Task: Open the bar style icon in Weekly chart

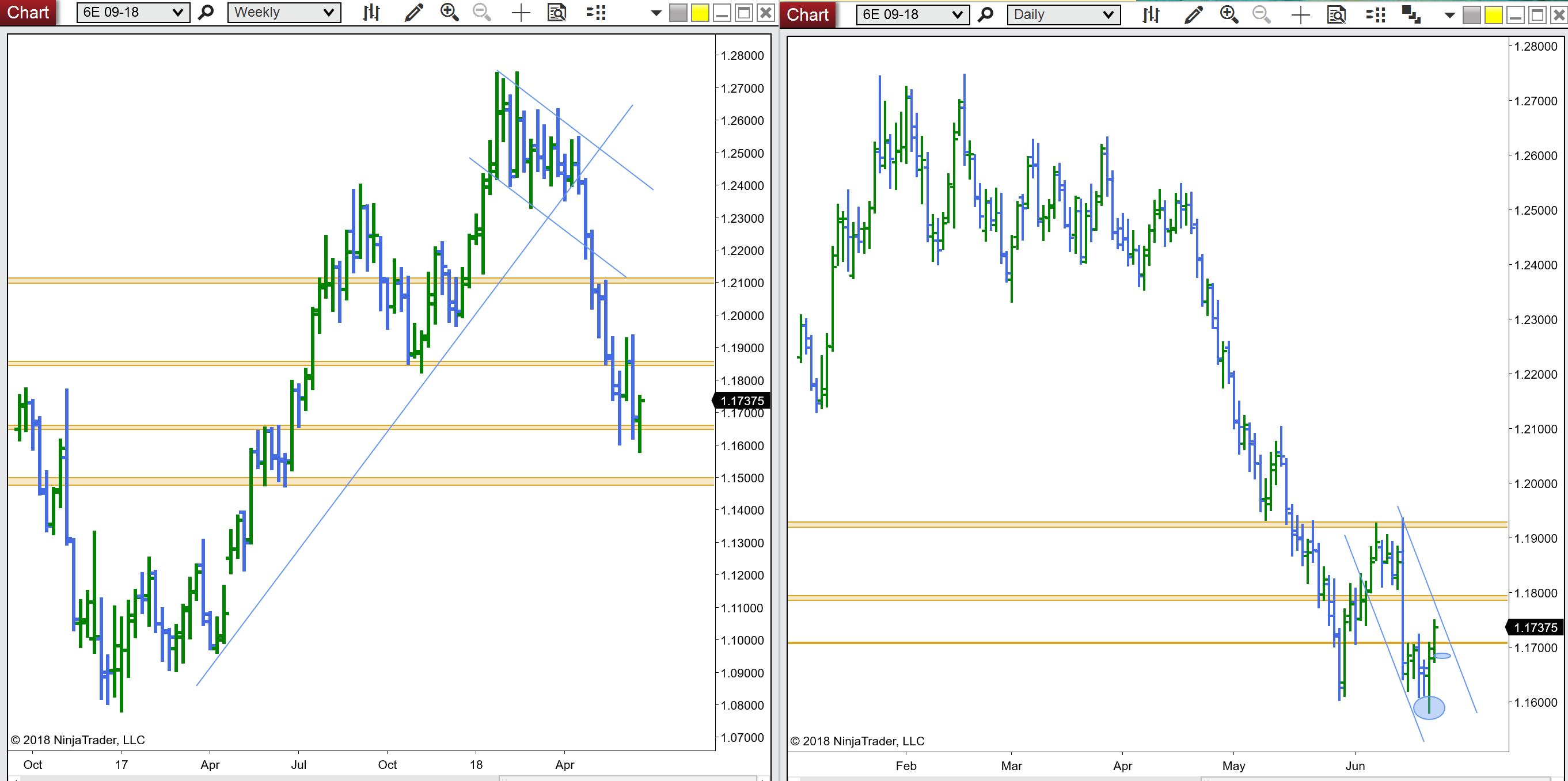Action: 371,12
